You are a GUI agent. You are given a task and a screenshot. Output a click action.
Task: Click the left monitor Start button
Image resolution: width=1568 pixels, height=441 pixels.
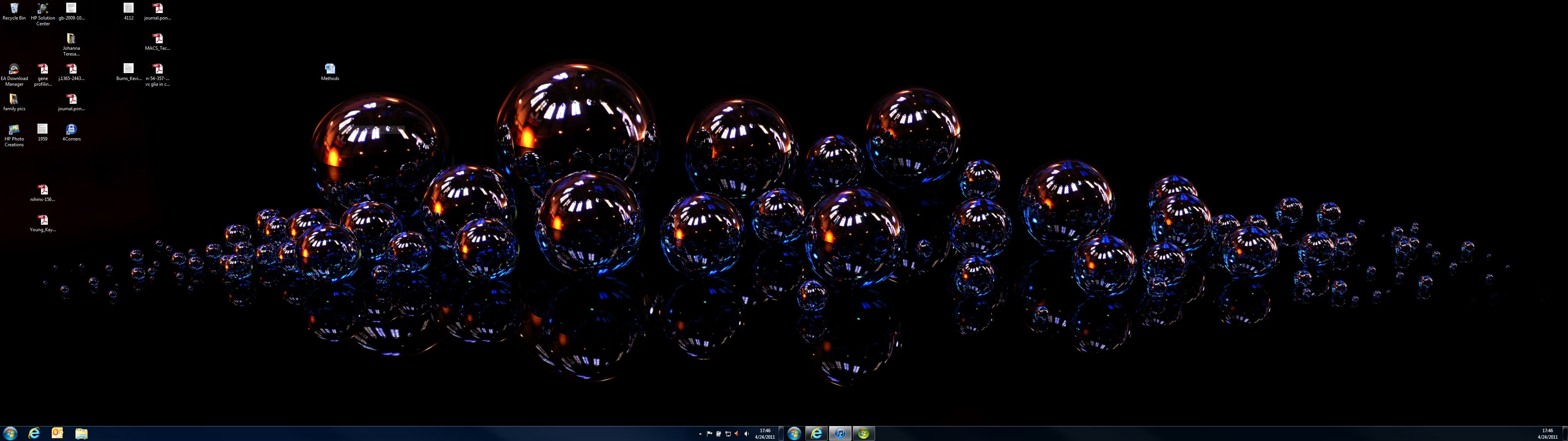pyautogui.click(x=10, y=433)
